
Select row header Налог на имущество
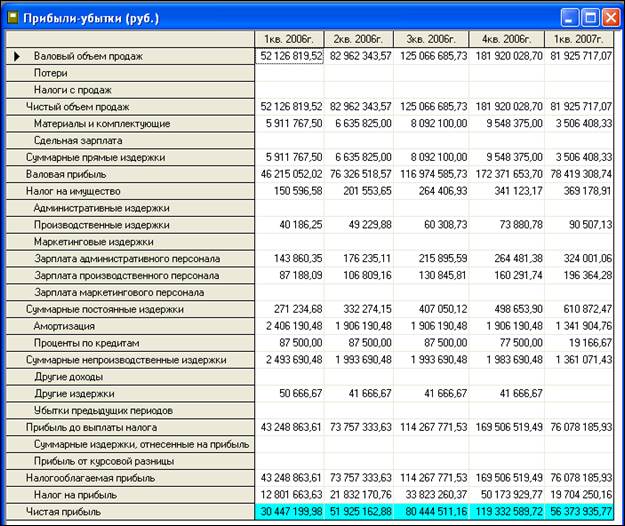[130, 191]
